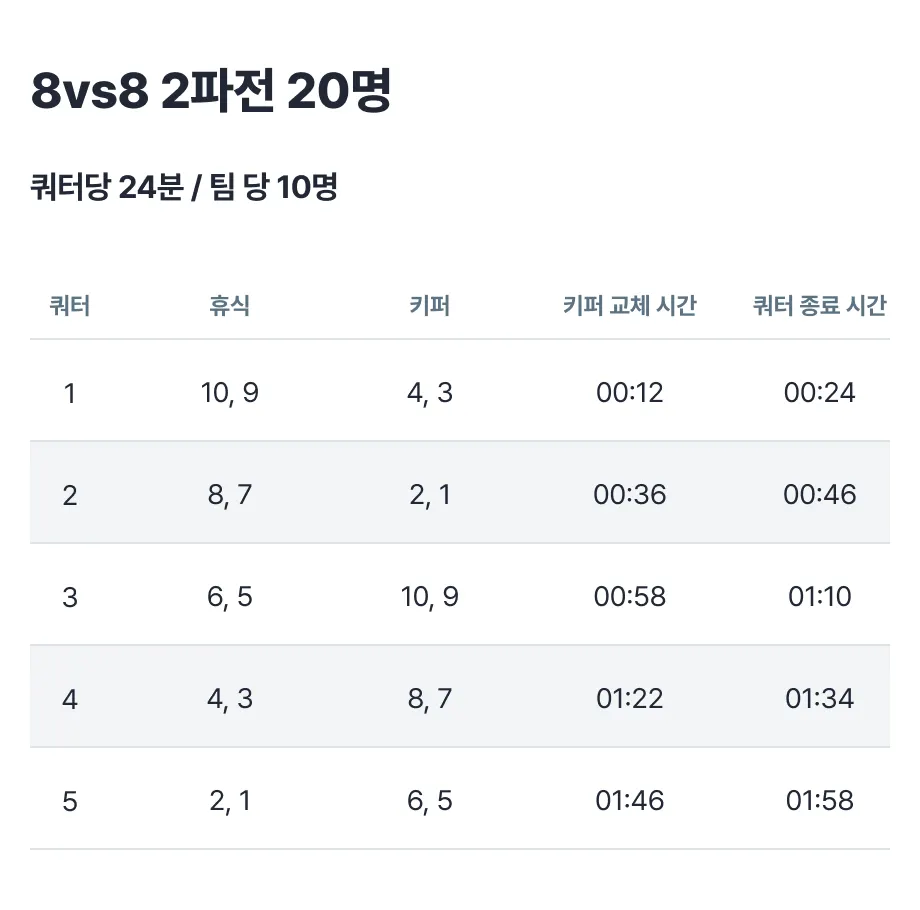
Task: Click the 01:10 quarter end time
Action: coord(820,597)
